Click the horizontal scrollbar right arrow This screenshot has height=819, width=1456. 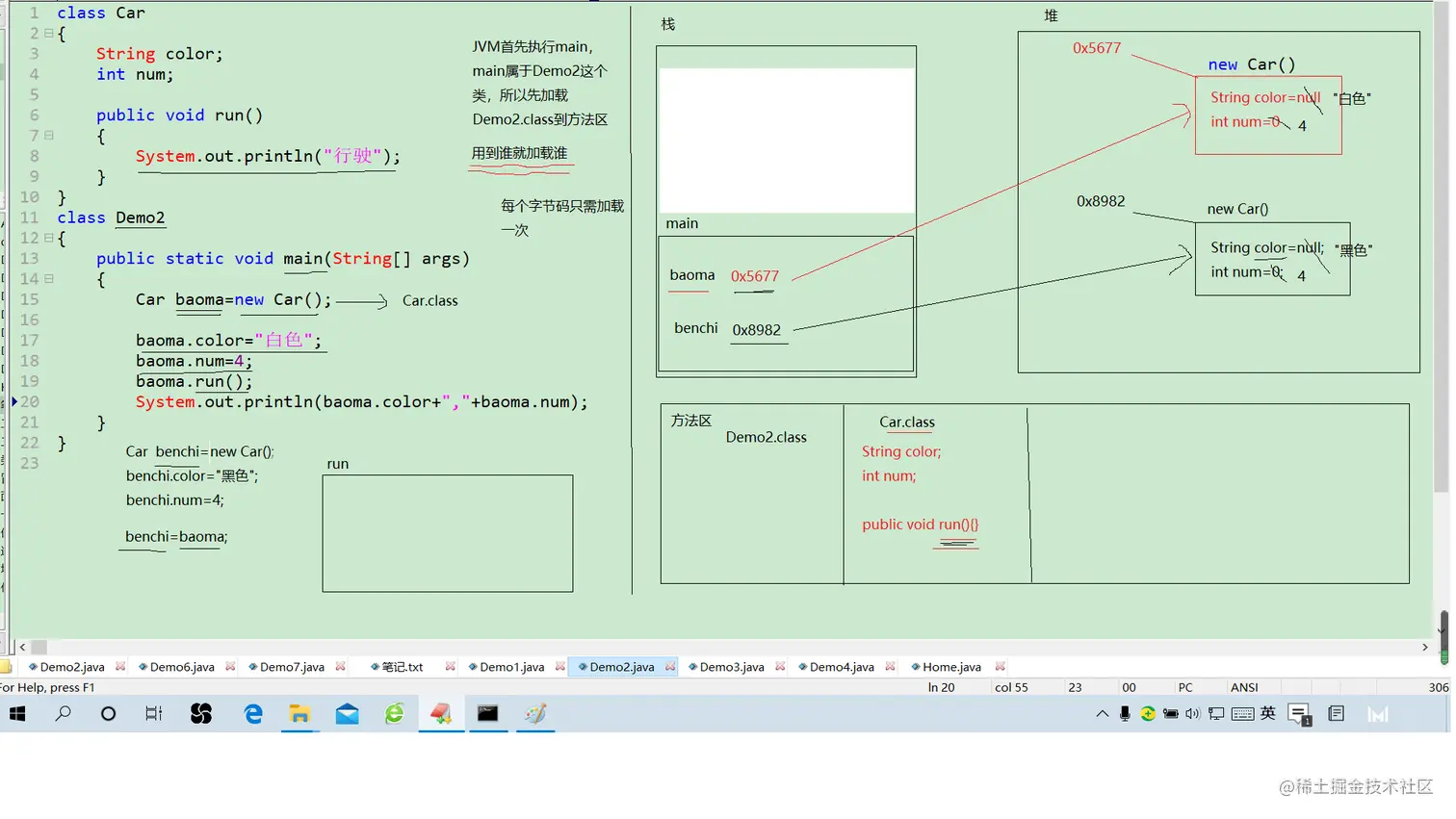click(1425, 648)
